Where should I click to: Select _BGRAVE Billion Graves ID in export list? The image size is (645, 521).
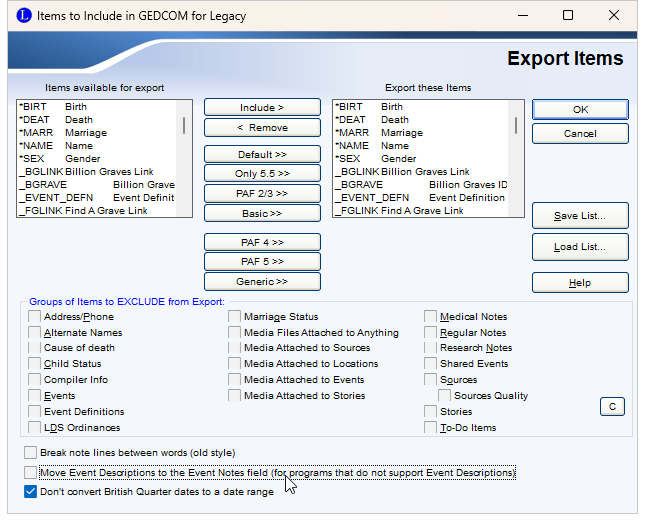421,185
